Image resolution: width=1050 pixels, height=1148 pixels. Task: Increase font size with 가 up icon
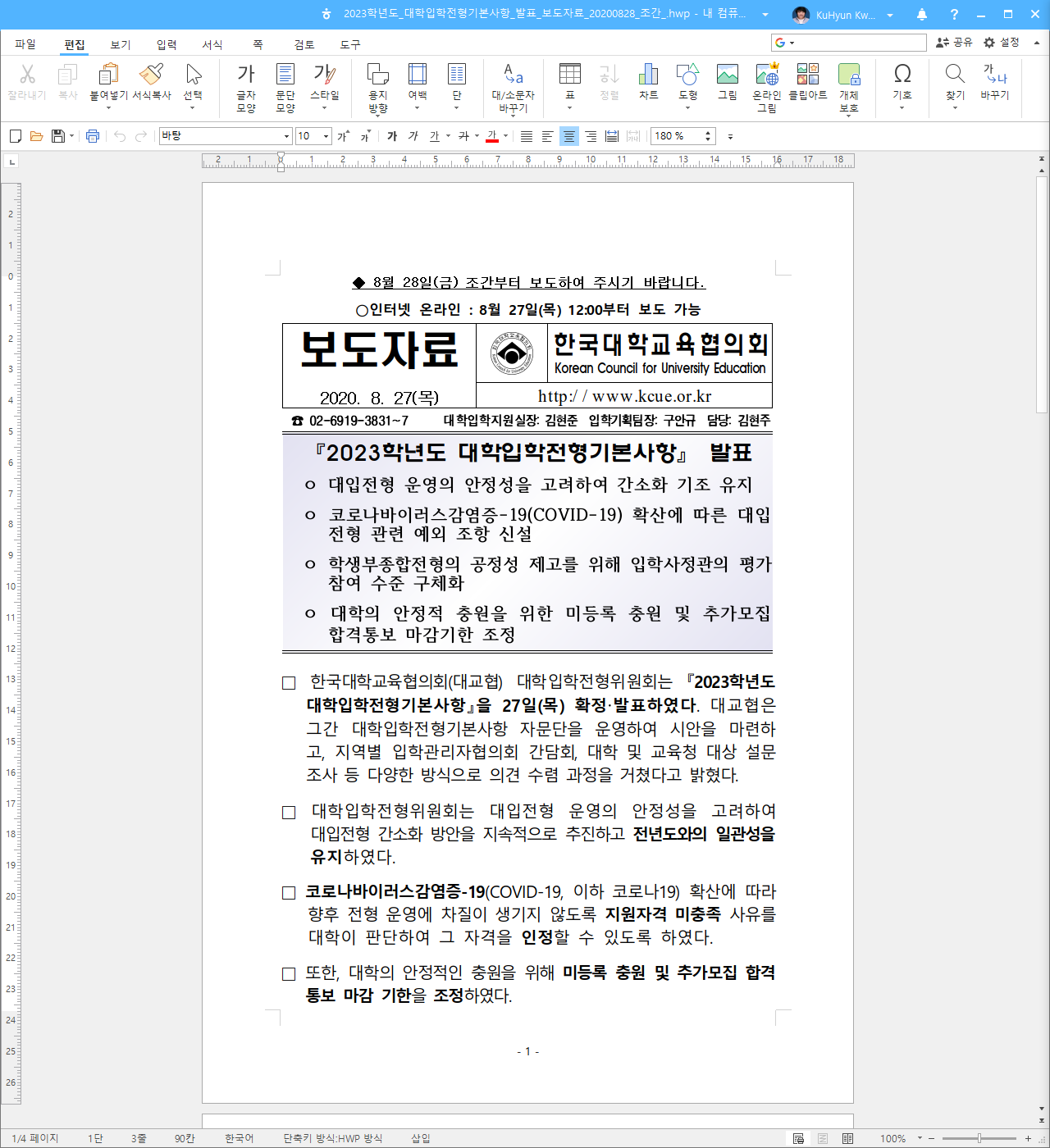(x=344, y=136)
